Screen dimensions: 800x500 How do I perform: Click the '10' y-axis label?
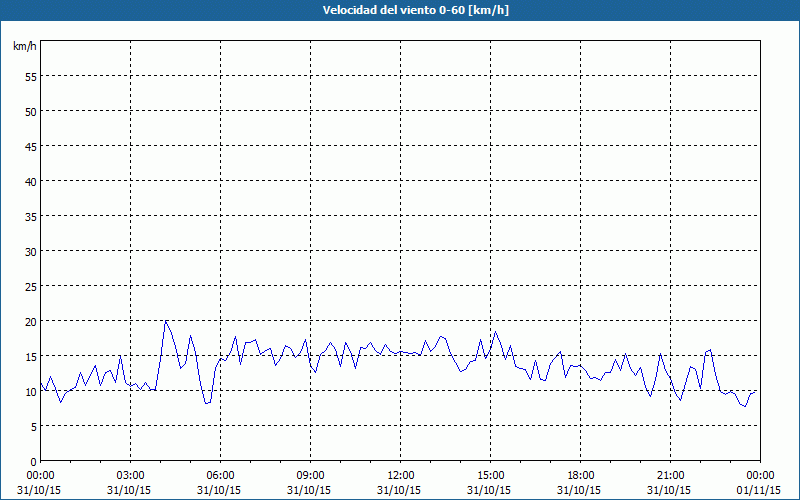coord(31,392)
